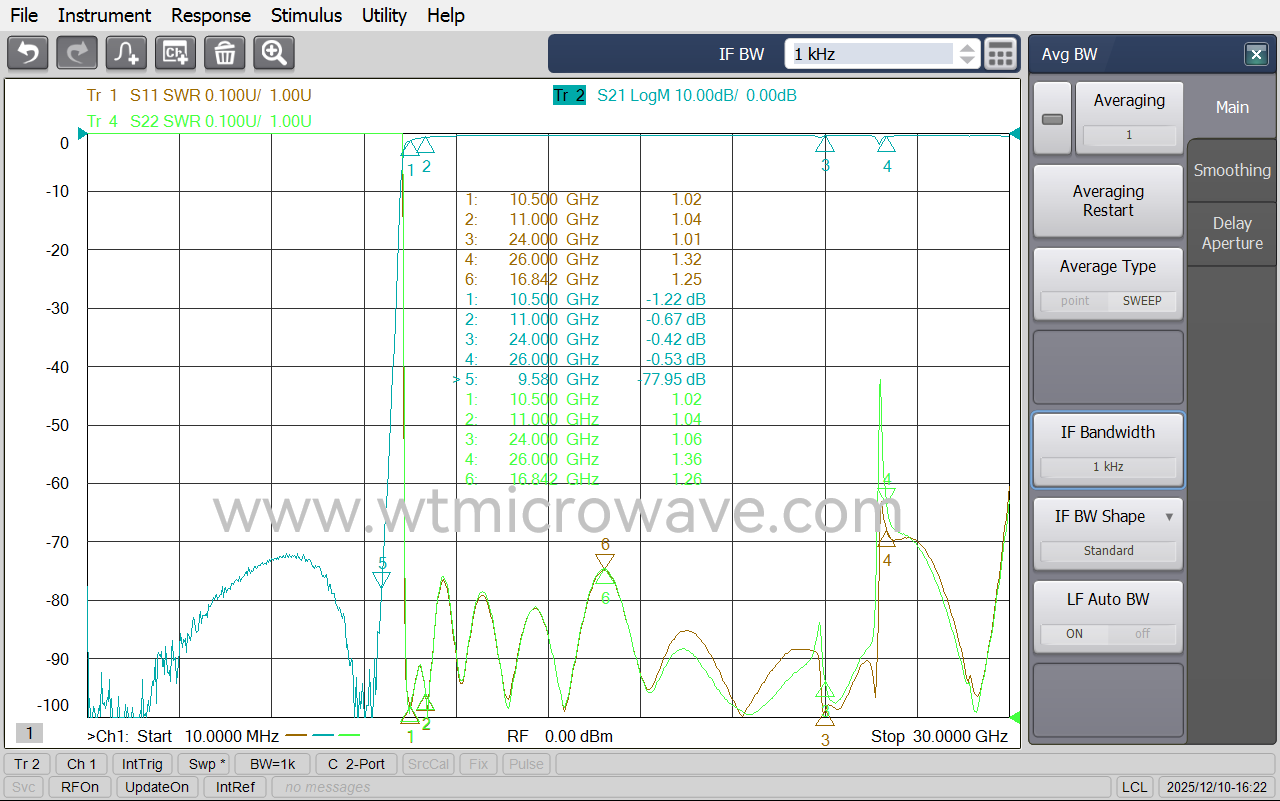
Task: Select 'point' average type
Action: point(1075,301)
